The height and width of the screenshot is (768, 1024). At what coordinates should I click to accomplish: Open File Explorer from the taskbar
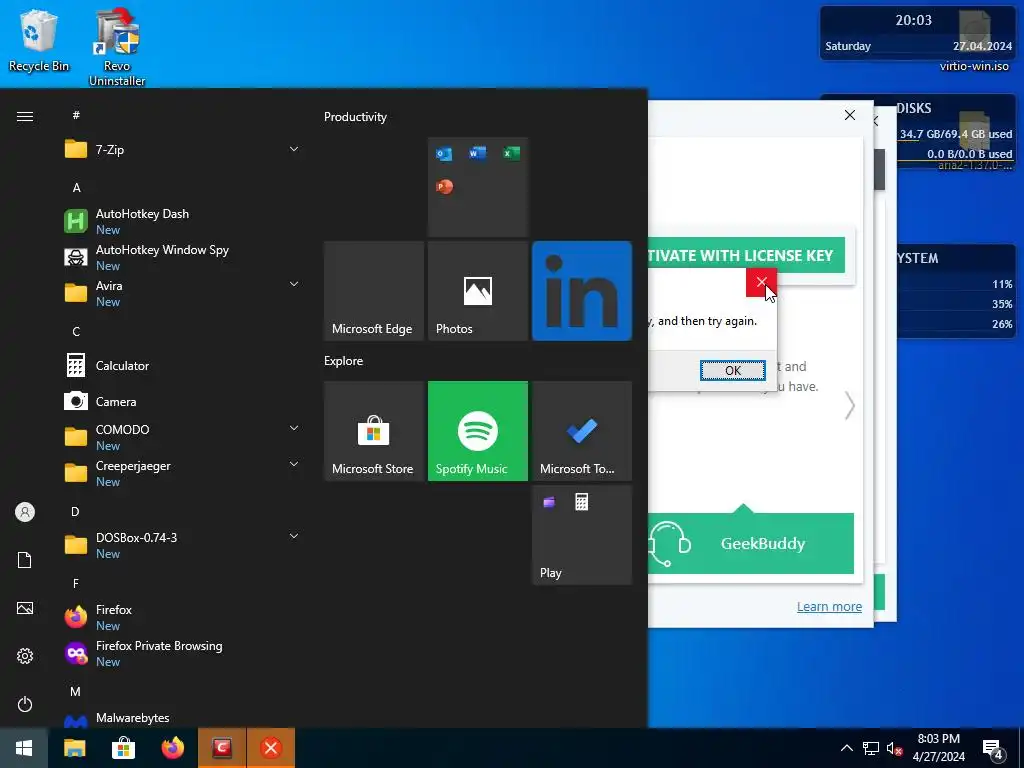pyautogui.click(x=74, y=748)
